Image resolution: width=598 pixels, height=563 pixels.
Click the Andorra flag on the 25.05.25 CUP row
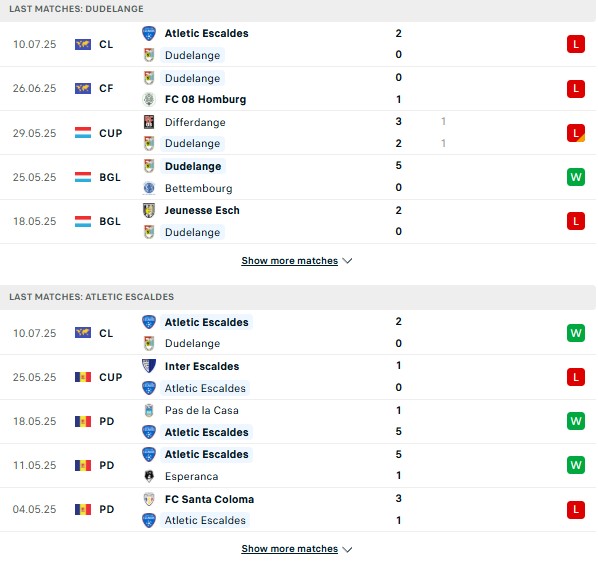pos(83,377)
